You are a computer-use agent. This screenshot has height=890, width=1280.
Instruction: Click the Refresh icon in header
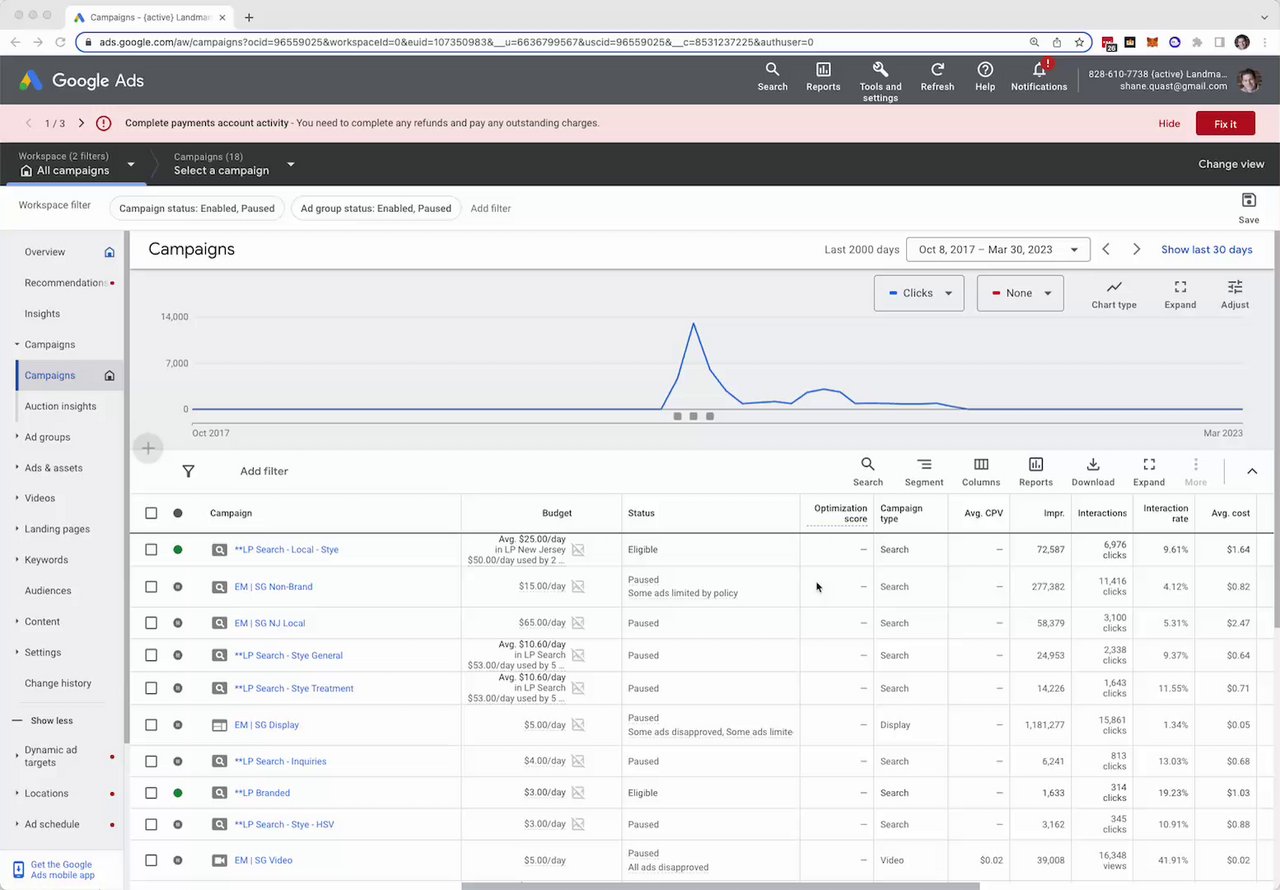[x=937, y=70]
